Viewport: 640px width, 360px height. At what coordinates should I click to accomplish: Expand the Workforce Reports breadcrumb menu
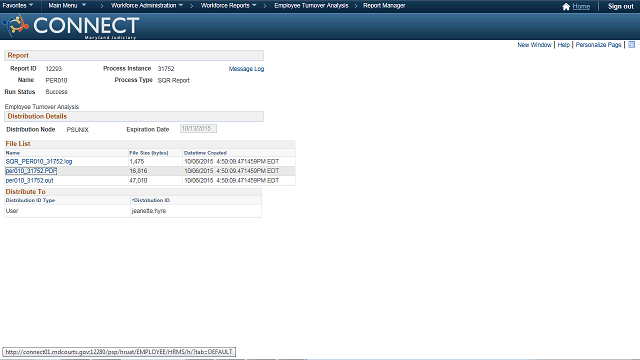(x=229, y=6)
